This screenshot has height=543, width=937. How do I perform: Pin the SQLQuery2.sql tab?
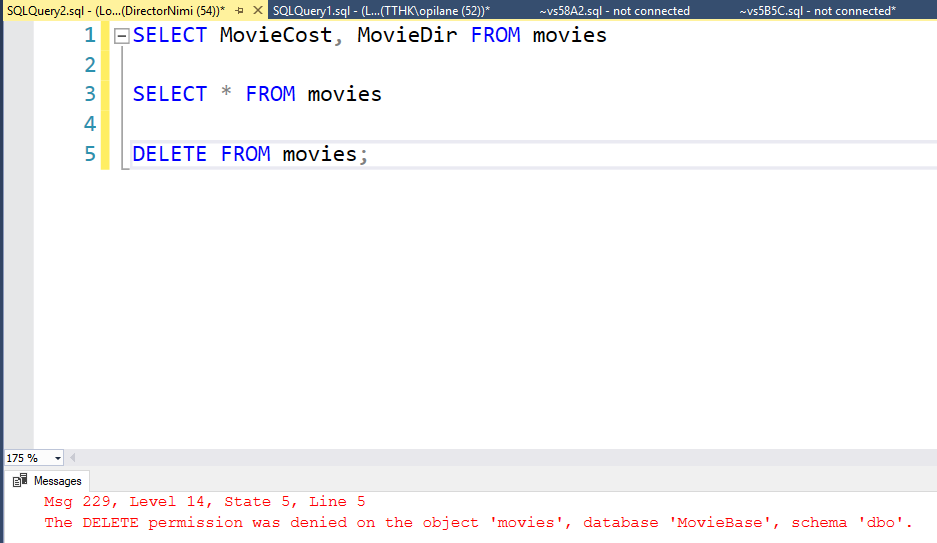tap(239, 10)
